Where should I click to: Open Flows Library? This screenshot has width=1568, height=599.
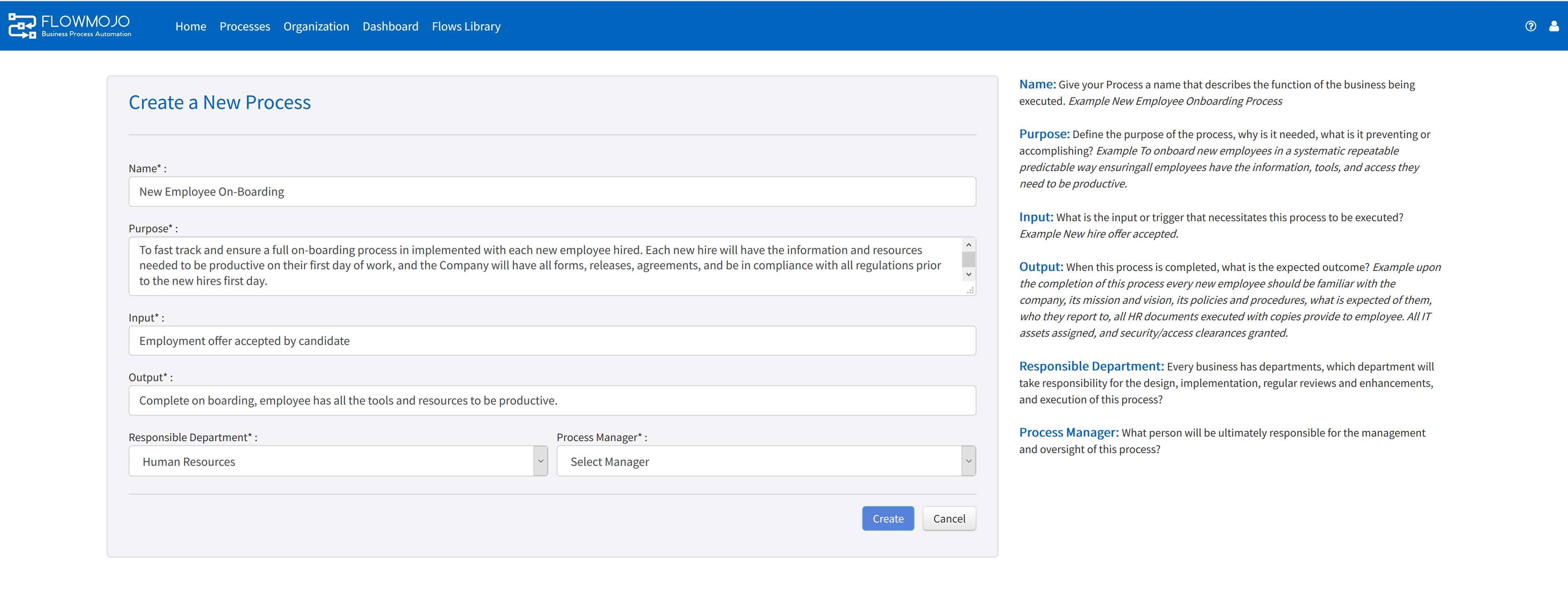click(x=466, y=26)
